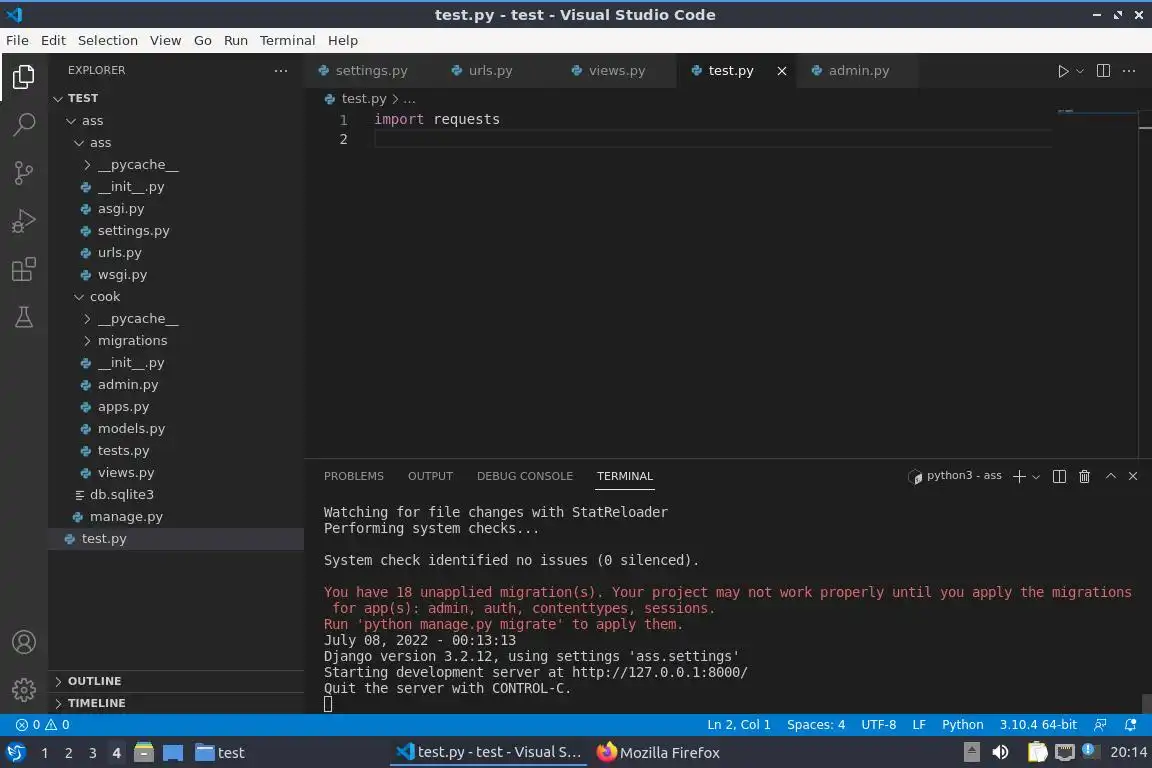Collapse the outer ass folder
1152x768 pixels.
(71, 121)
